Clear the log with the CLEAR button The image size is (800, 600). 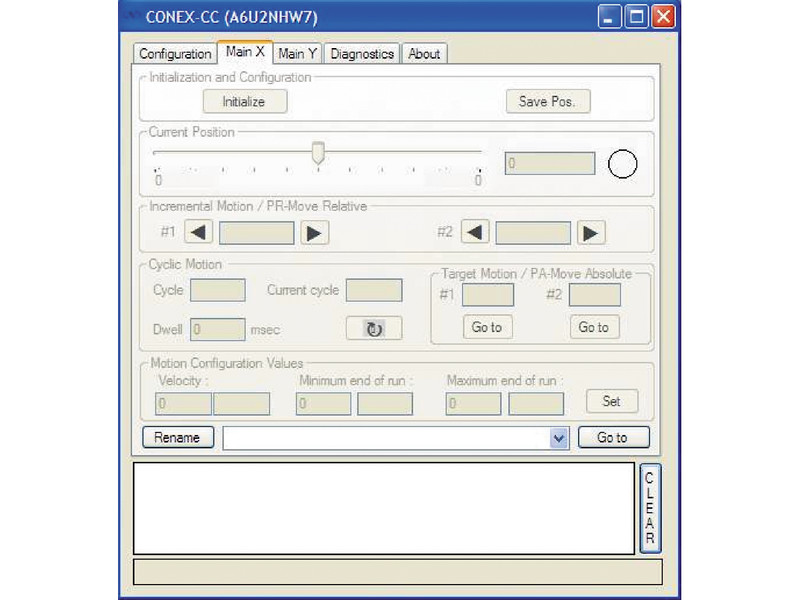[650, 506]
